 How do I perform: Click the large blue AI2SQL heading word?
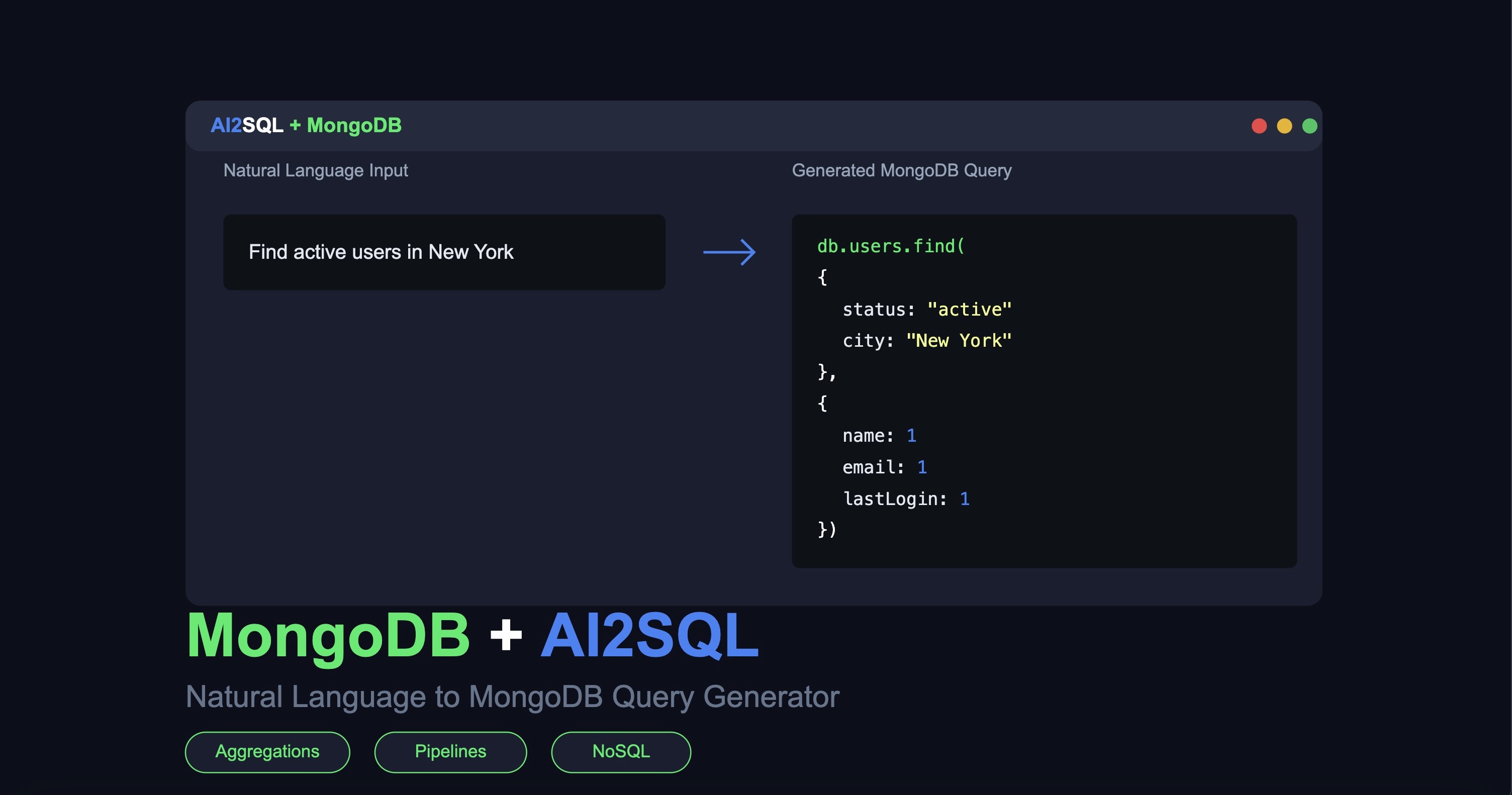(649, 635)
